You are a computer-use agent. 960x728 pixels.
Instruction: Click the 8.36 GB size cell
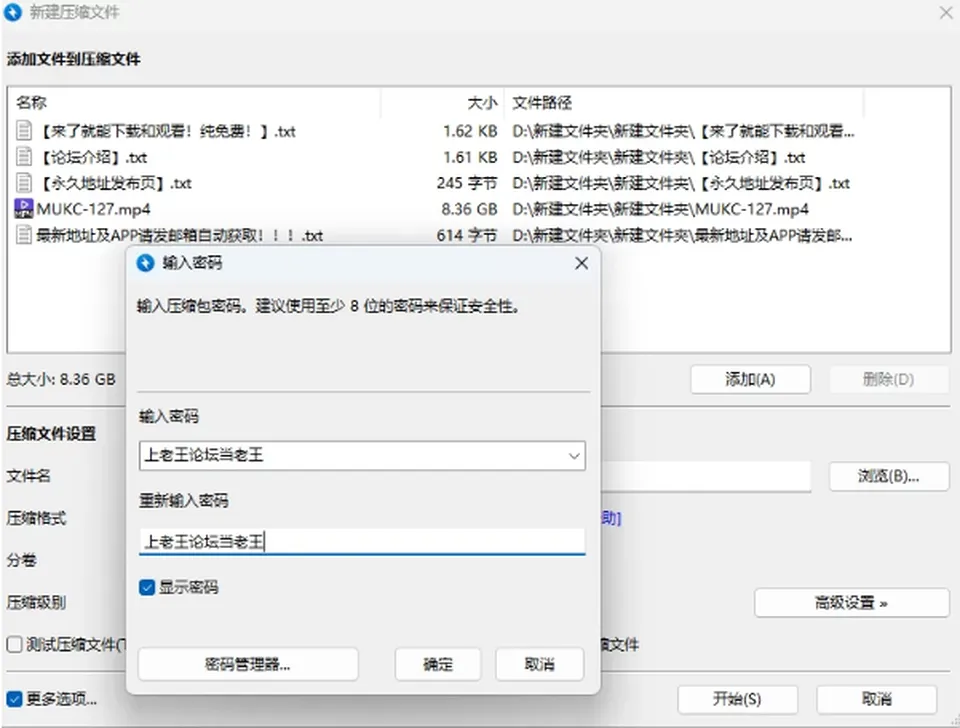[469, 209]
